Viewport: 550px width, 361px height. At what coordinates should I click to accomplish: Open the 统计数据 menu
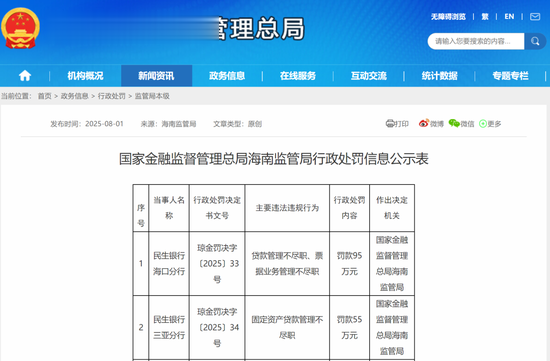point(440,75)
